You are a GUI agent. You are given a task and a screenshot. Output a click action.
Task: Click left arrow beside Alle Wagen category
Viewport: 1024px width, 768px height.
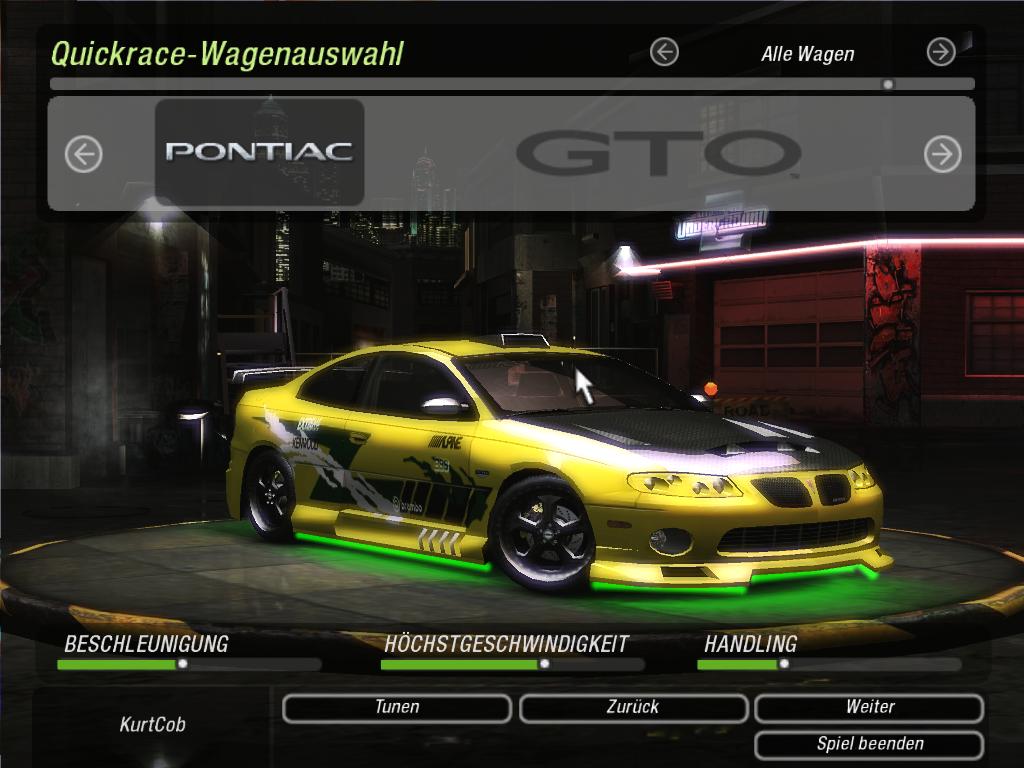(x=664, y=52)
